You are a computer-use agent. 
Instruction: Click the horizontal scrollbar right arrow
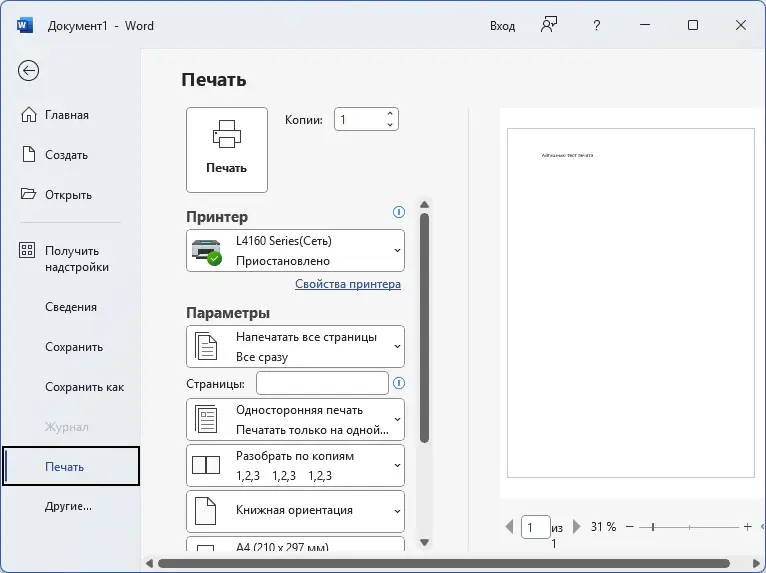click(x=756, y=563)
